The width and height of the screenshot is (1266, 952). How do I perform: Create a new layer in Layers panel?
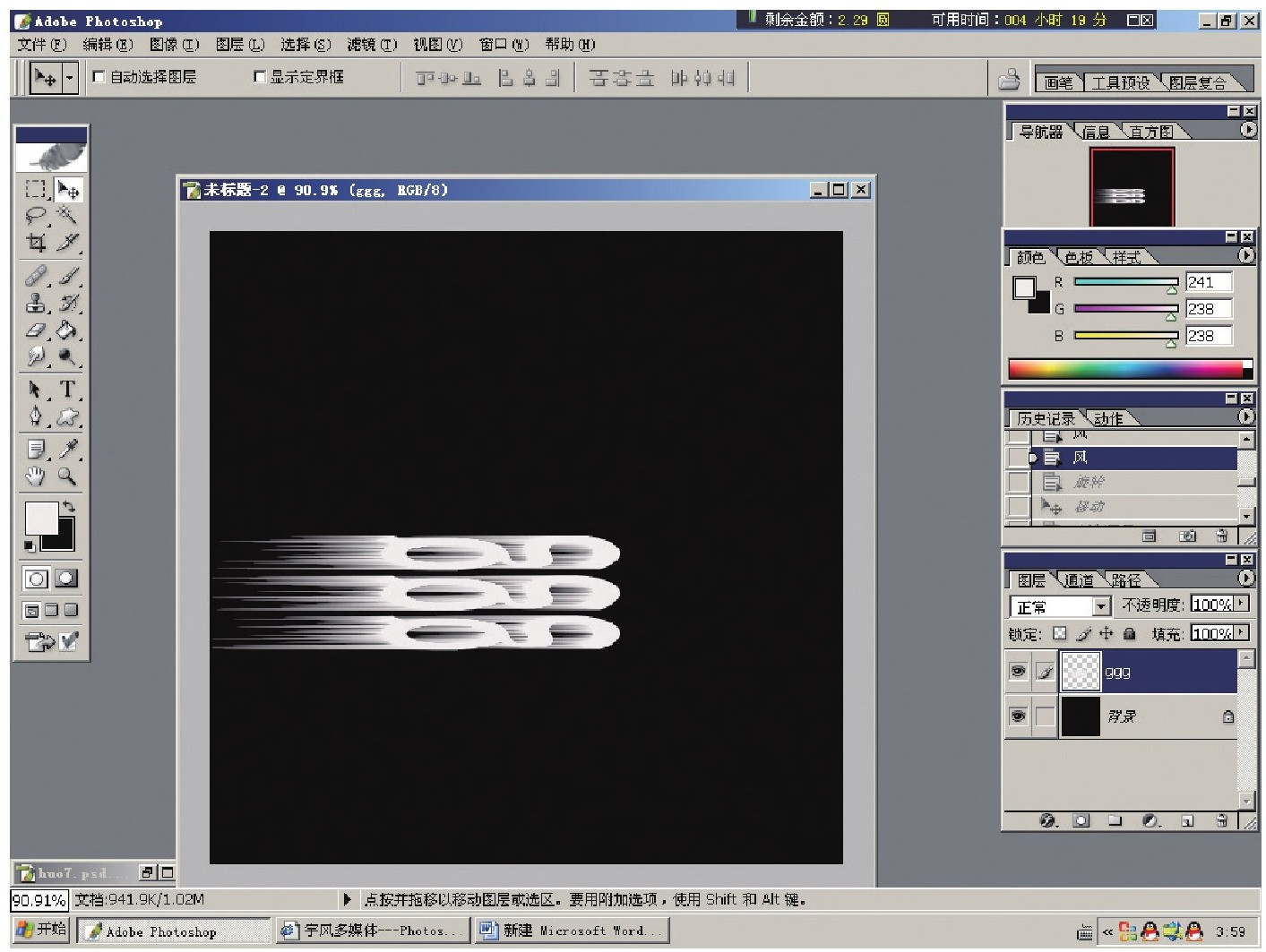pos(1187,820)
